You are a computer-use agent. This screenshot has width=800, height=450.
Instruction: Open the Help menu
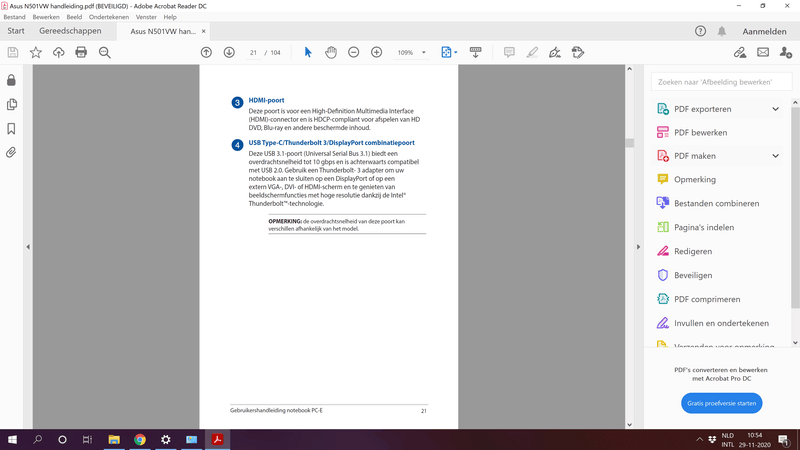pyautogui.click(x=170, y=17)
